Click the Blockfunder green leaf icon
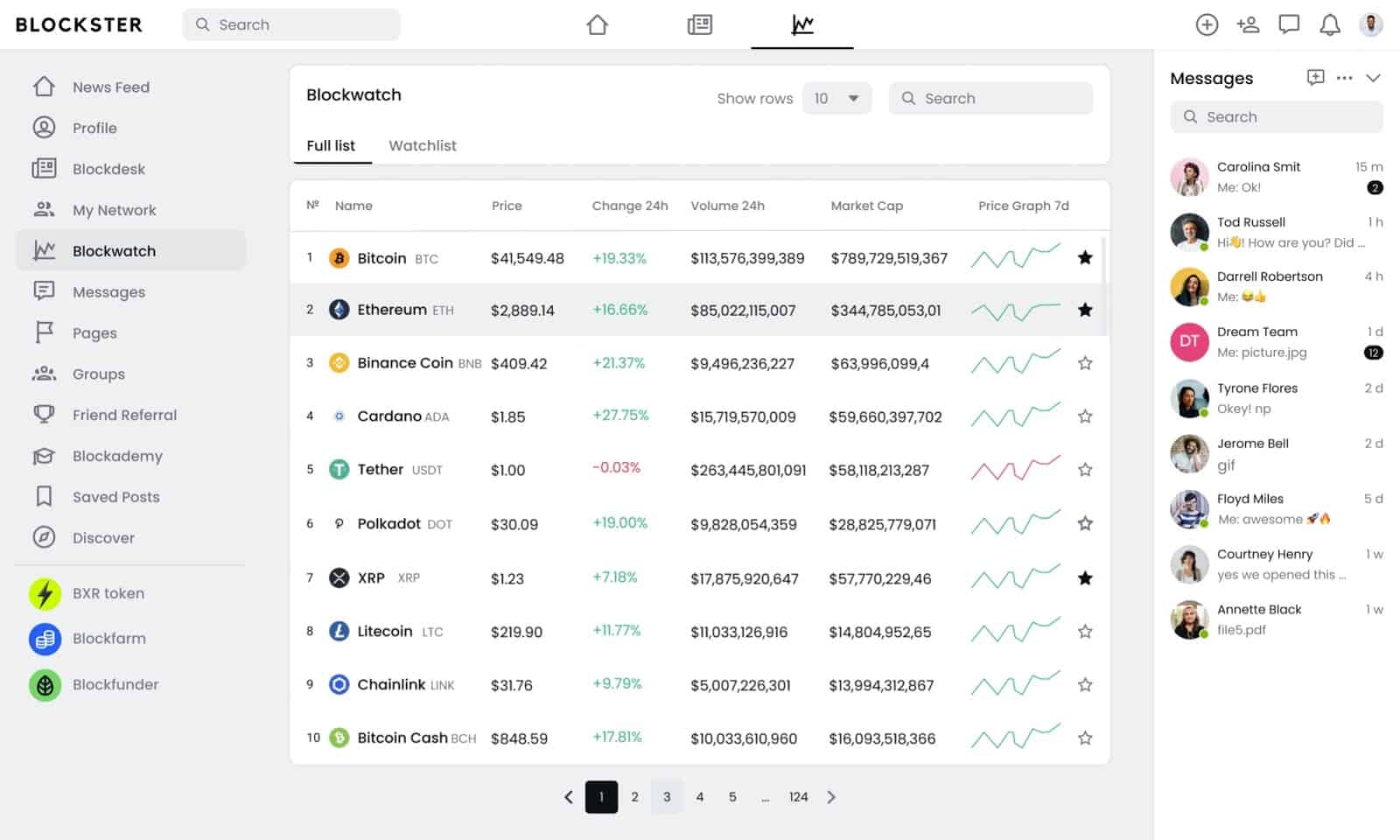This screenshot has width=1400, height=840. [x=45, y=685]
